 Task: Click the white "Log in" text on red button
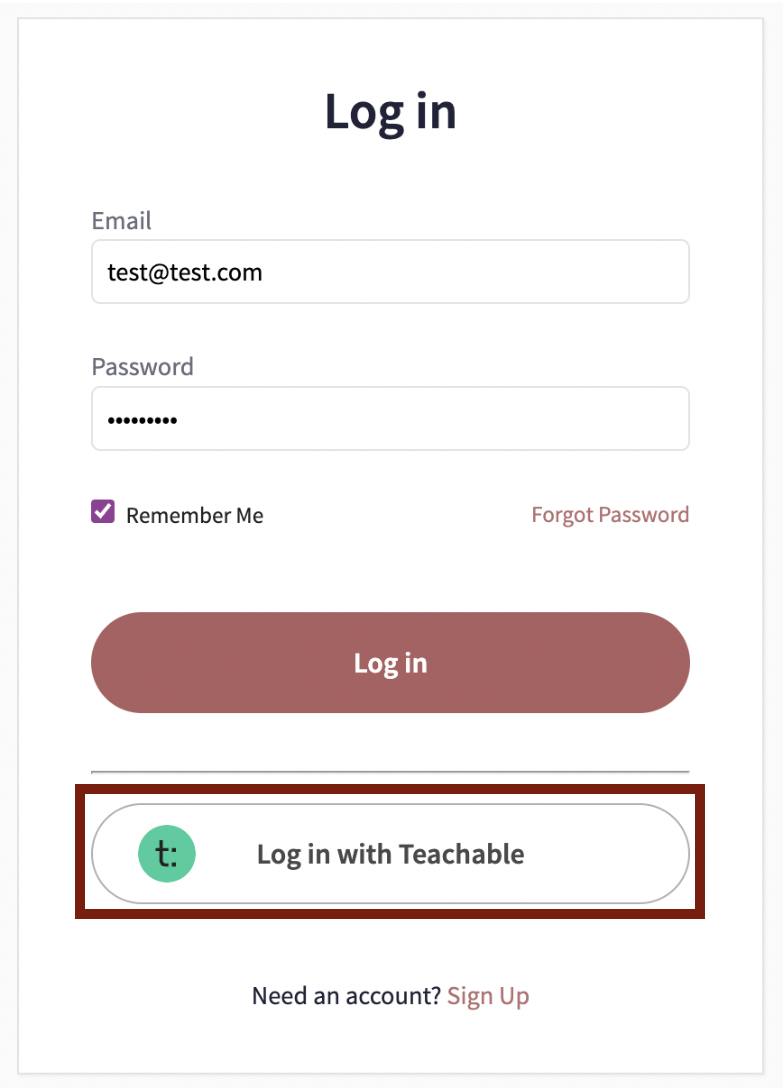point(390,663)
